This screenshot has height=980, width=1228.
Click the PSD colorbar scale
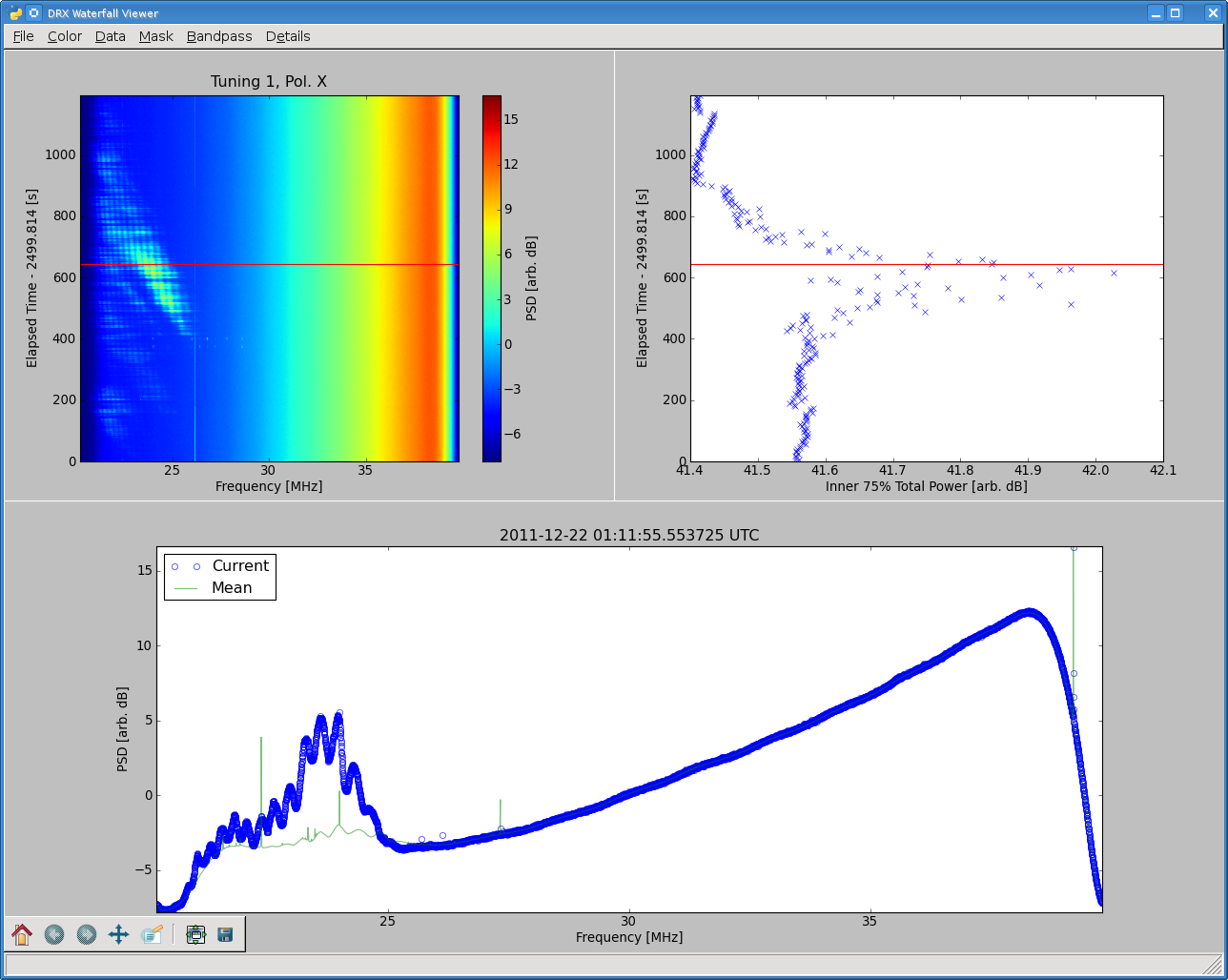(492, 277)
